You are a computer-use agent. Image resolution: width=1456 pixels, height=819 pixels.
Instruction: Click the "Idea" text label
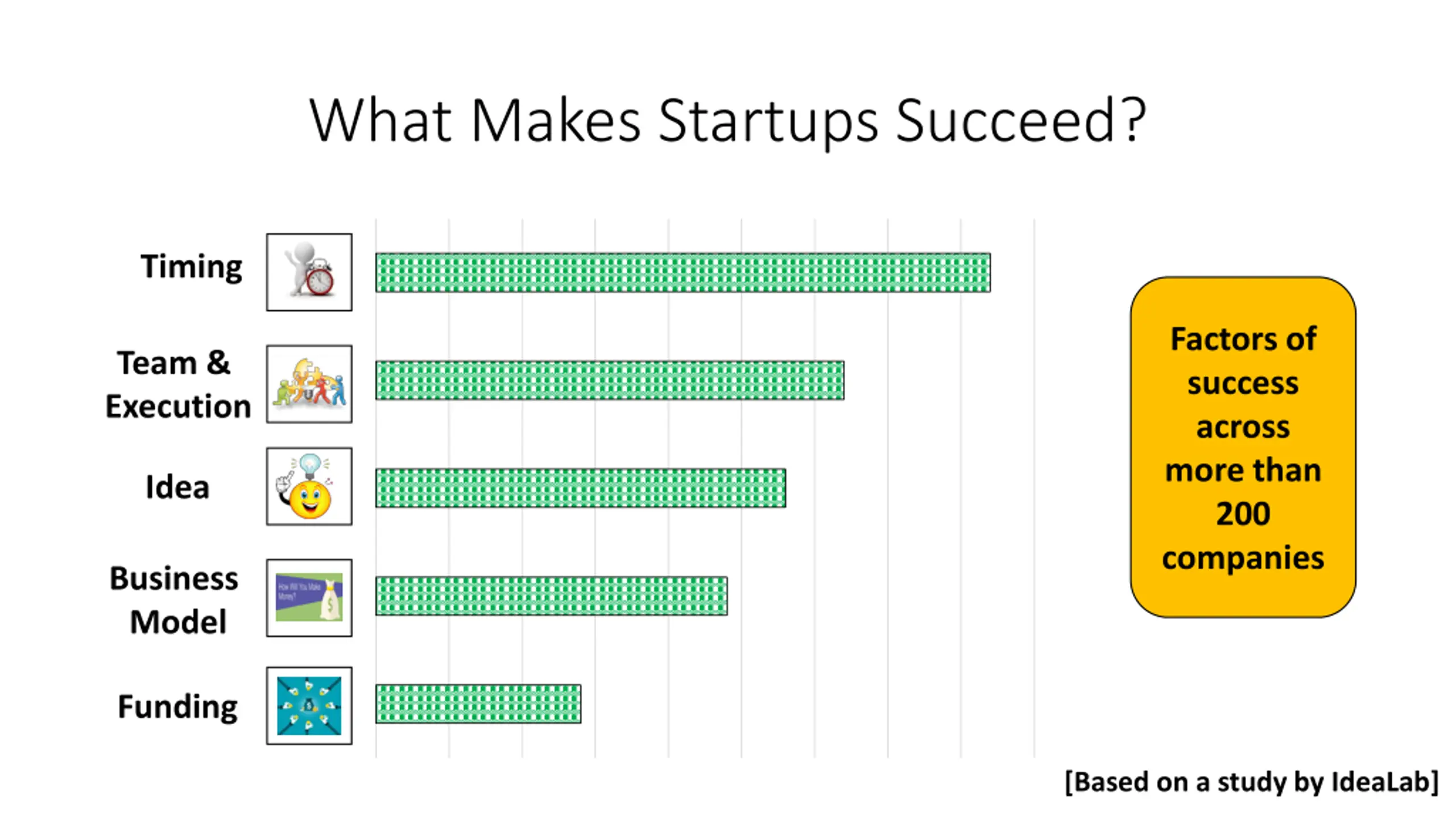[x=177, y=487]
